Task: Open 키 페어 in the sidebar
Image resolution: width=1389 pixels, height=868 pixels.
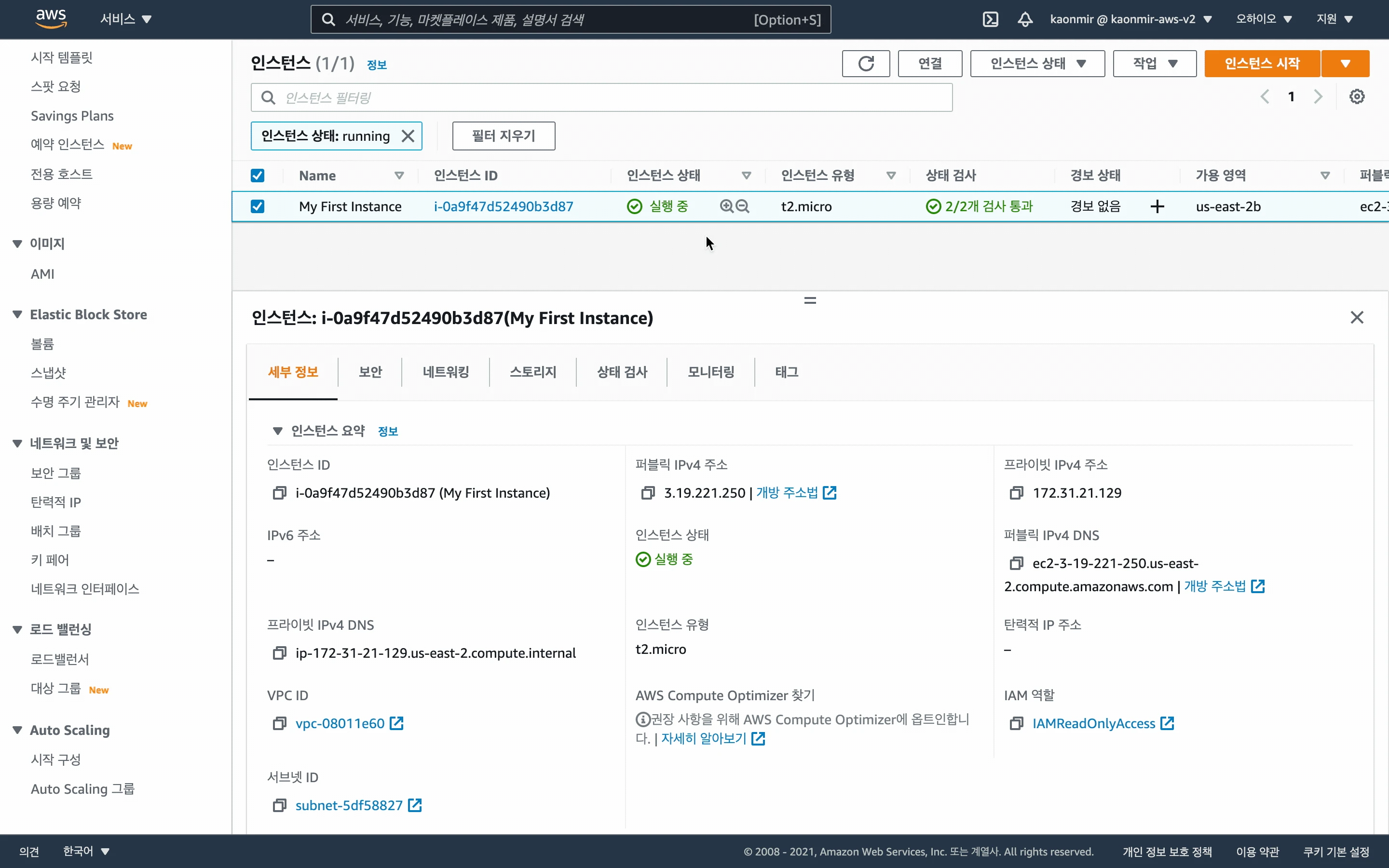Action: 50,560
